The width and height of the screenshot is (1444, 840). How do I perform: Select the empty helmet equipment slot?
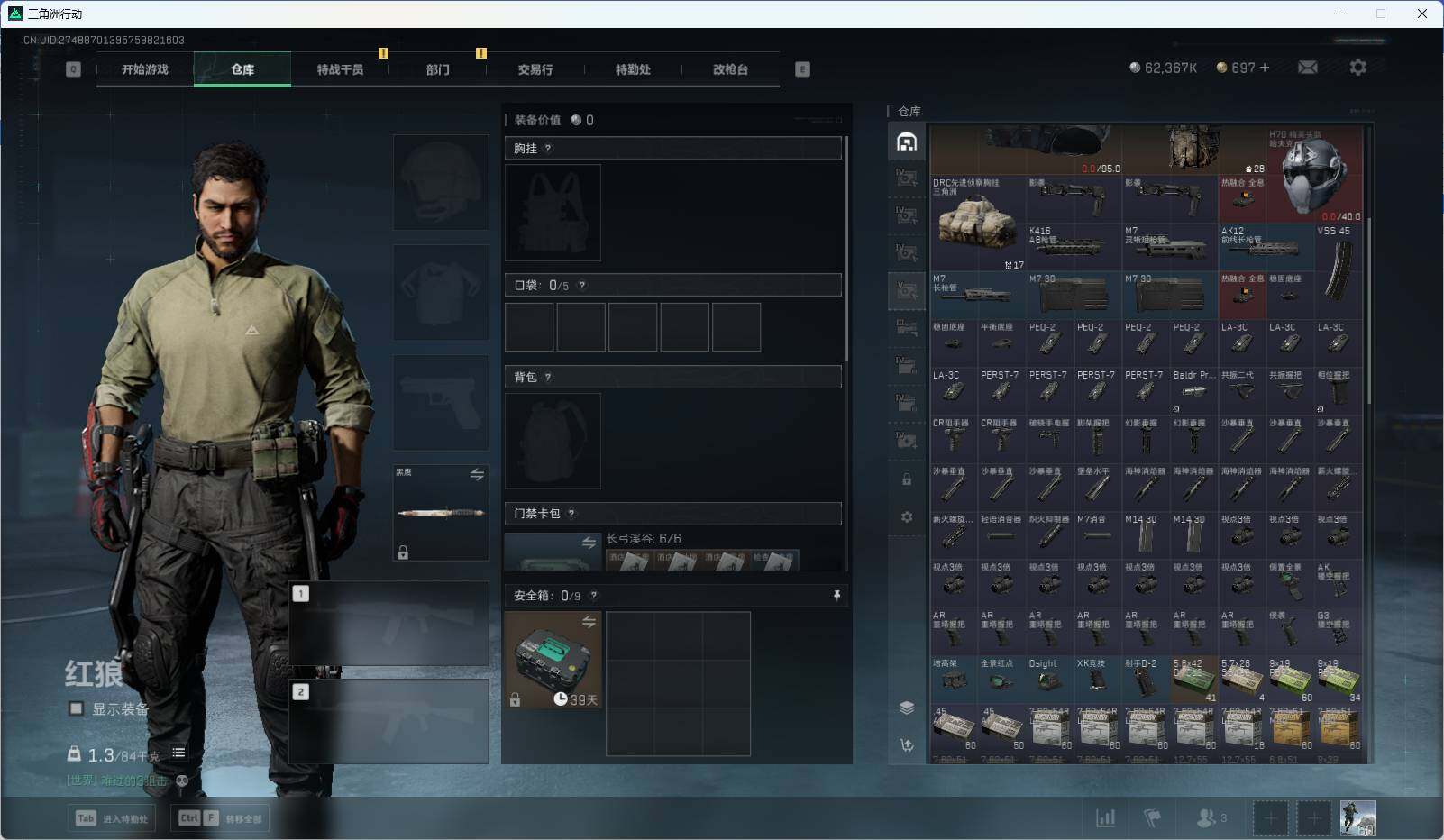(x=441, y=183)
